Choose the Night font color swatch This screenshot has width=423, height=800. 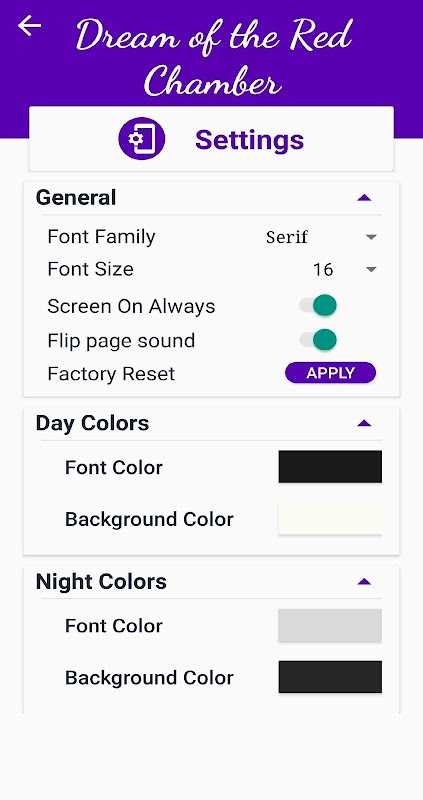click(x=330, y=625)
